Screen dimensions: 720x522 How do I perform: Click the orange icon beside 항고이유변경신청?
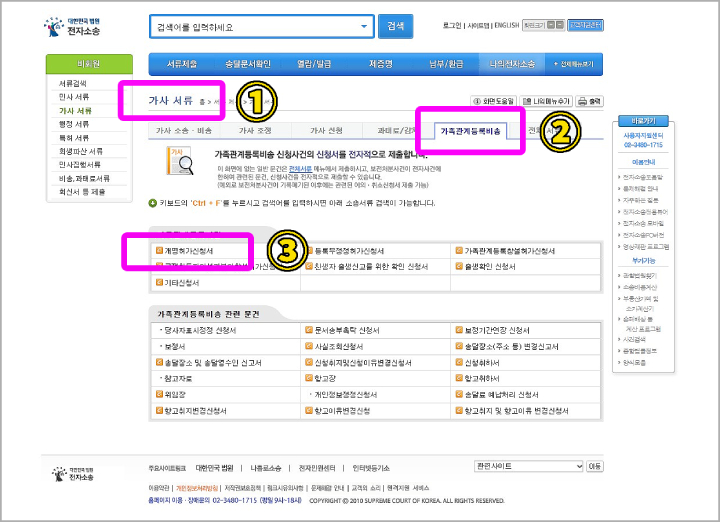click(309, 410)
